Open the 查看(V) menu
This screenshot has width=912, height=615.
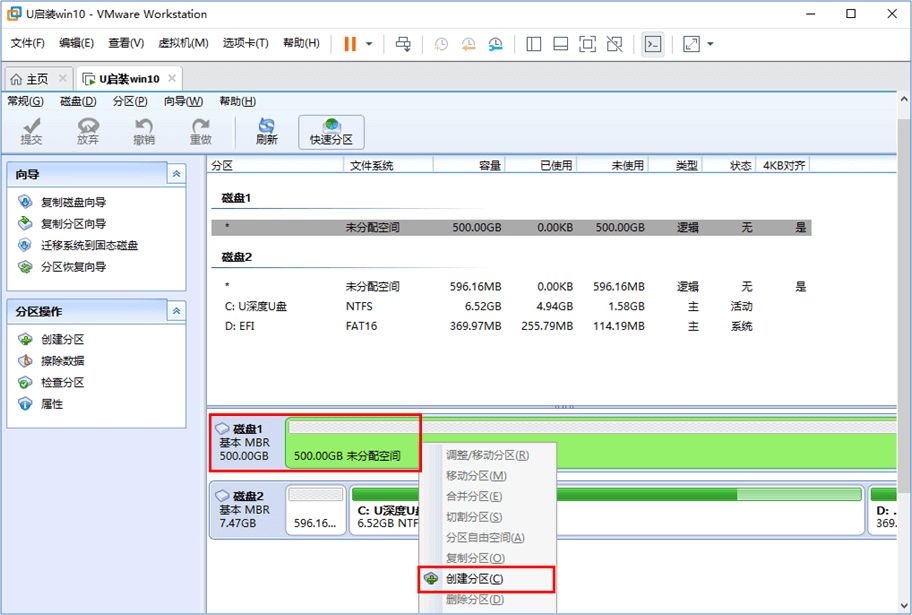126,42
